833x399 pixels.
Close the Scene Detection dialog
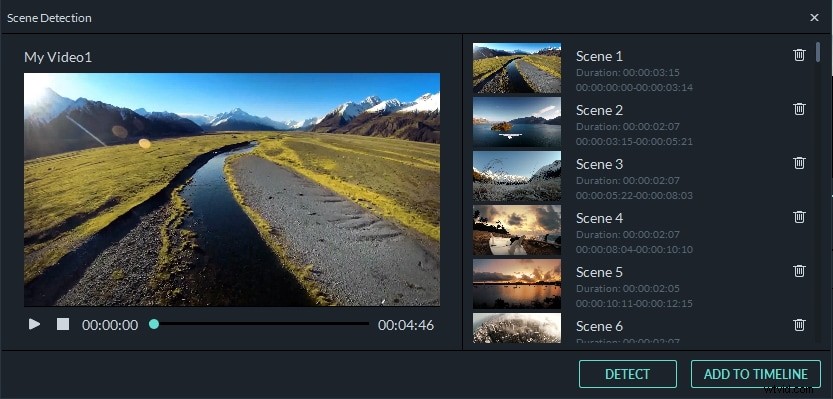coord(814,18)
